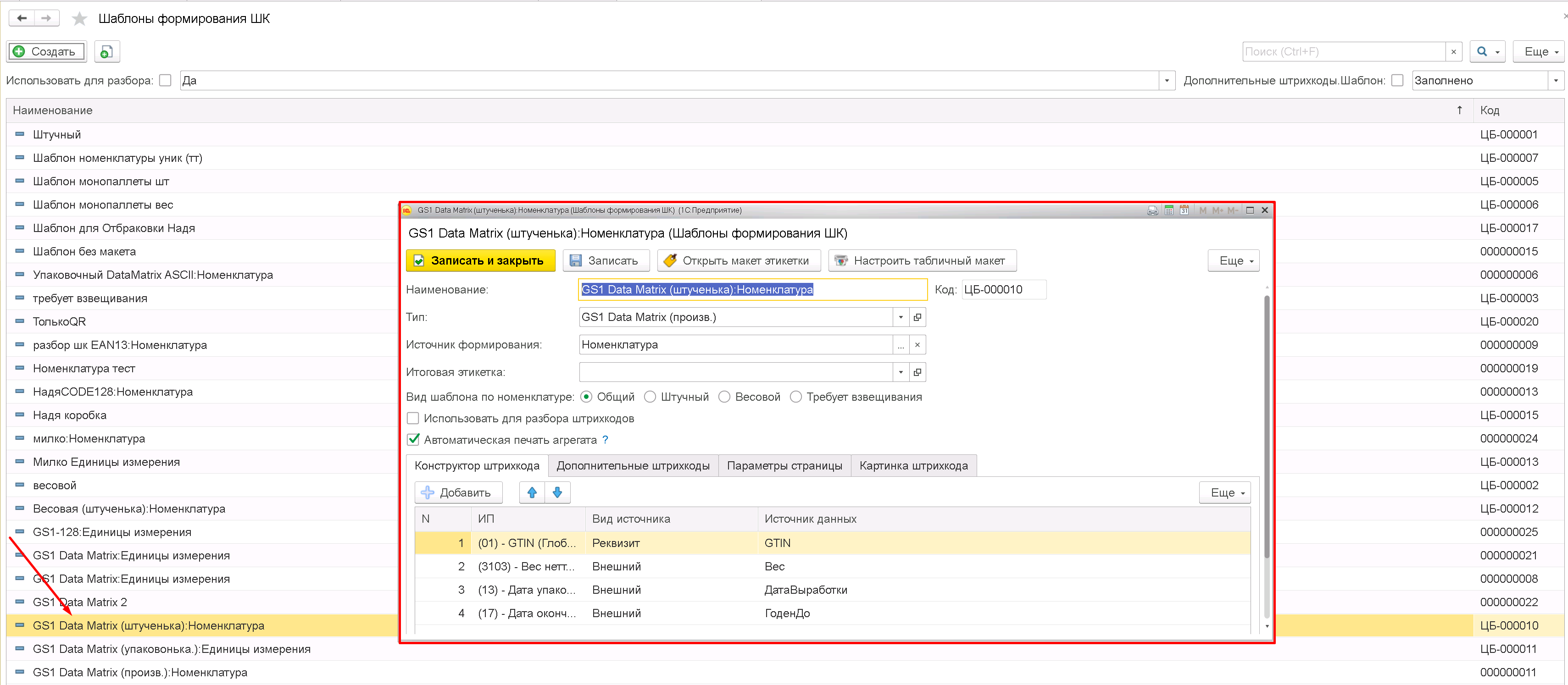Image resolution: width=1568 pixels, height=685 pixels.
Task: Move barcode row up with blue arrow
Action: point(532,493)
